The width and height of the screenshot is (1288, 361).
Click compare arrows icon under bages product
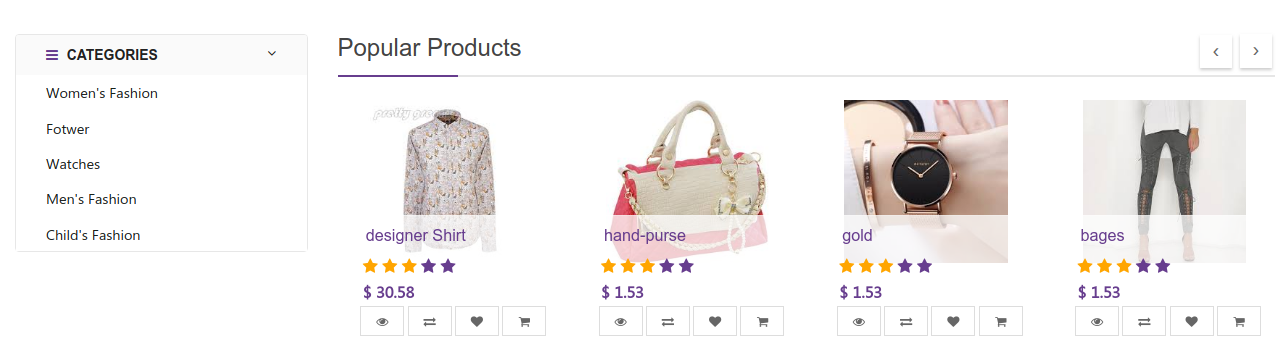(x=1144, y=321)
